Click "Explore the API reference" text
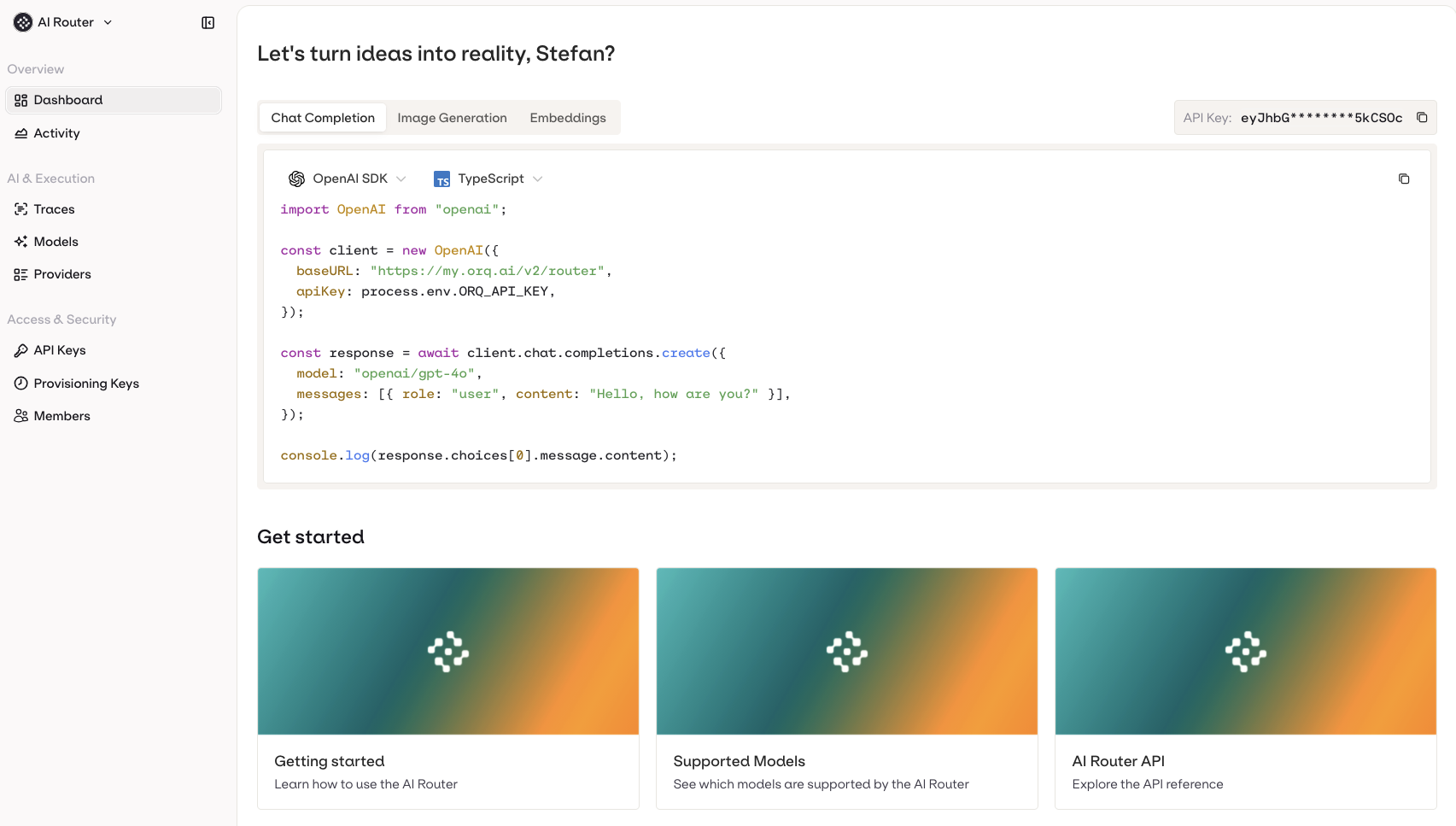1456x826 pixels. click(x=1148, y=784)
